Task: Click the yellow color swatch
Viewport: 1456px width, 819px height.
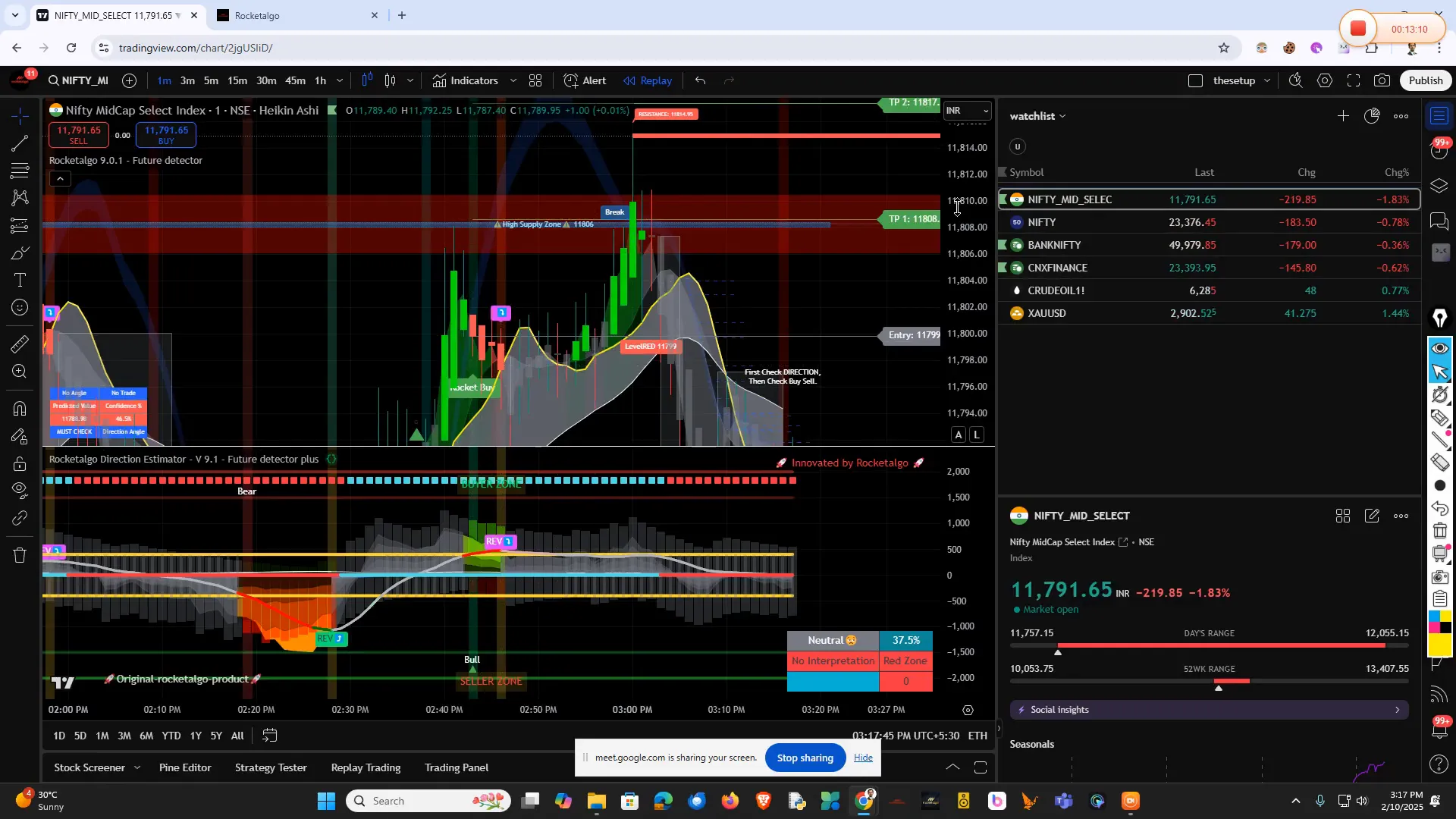Action: coord(1440,645)
